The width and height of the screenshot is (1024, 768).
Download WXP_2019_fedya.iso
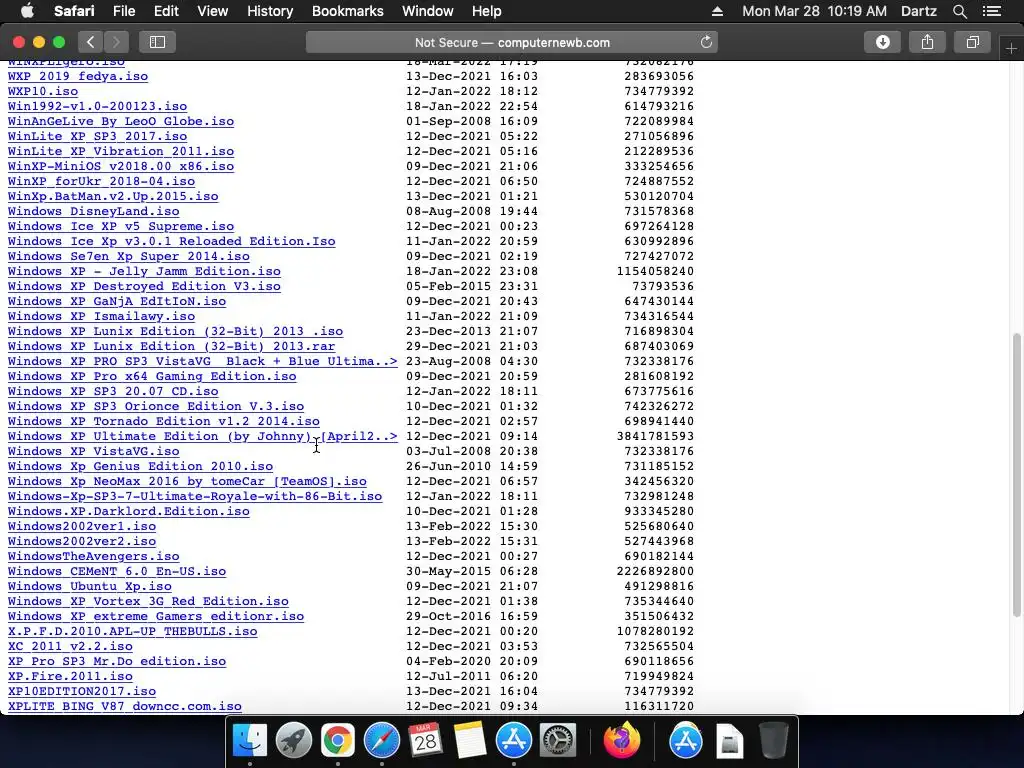tap(78, 76)
